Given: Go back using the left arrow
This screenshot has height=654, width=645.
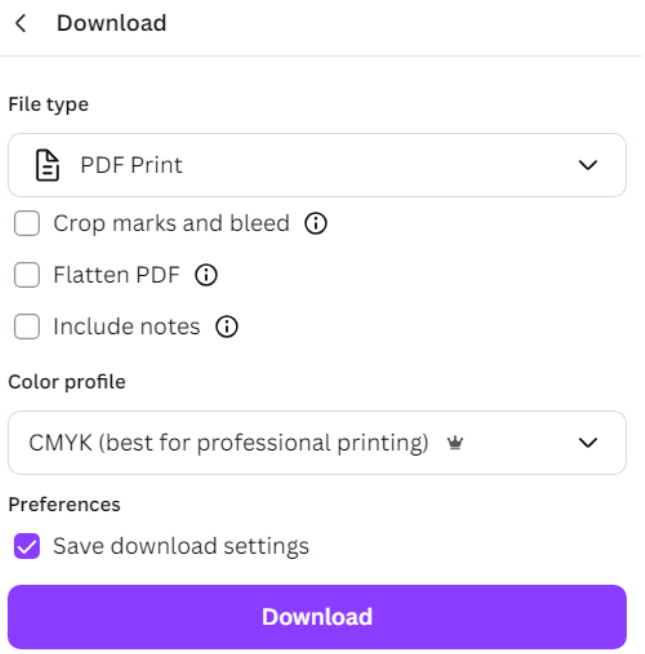Looking at the screenshot, I should 21,23.
